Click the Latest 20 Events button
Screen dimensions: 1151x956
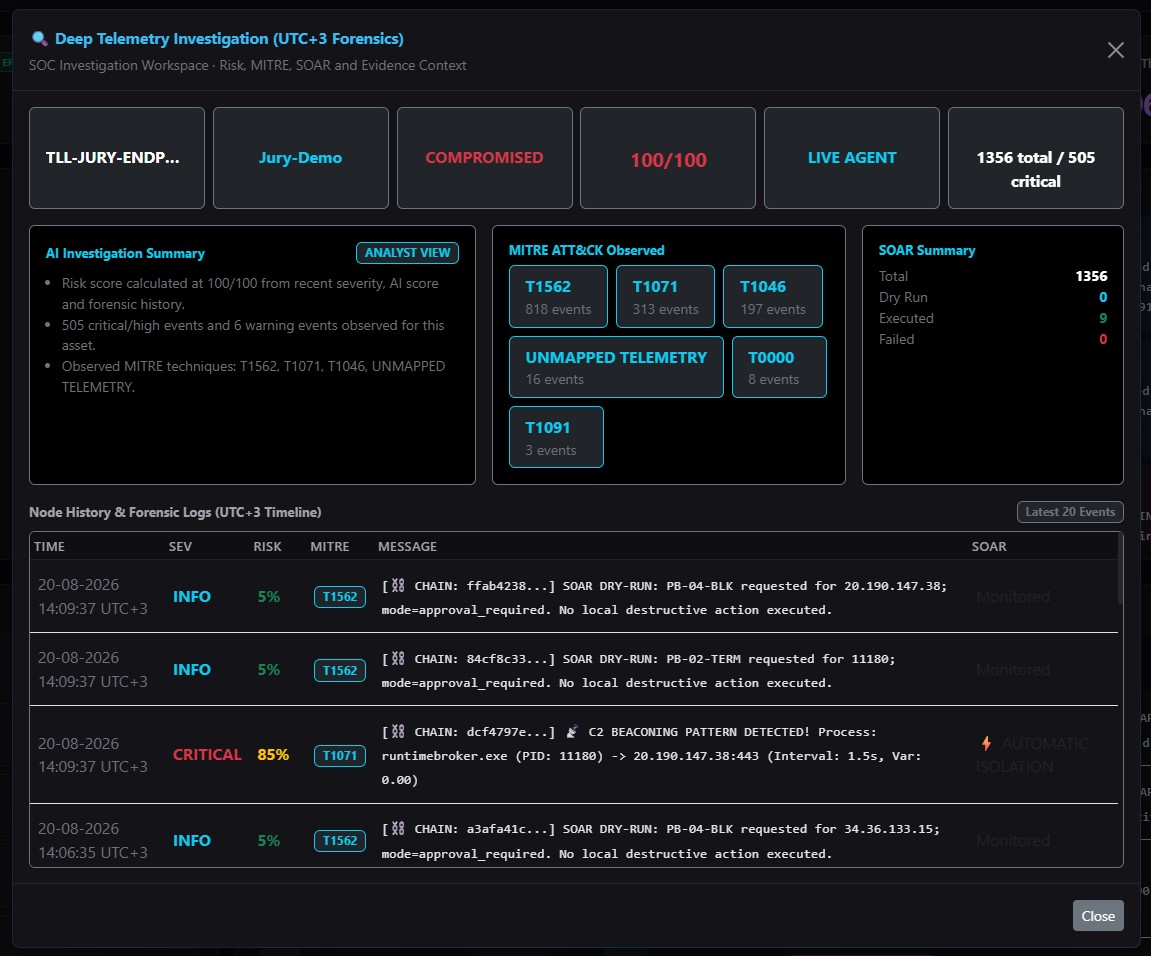(x=1070, y=512)
